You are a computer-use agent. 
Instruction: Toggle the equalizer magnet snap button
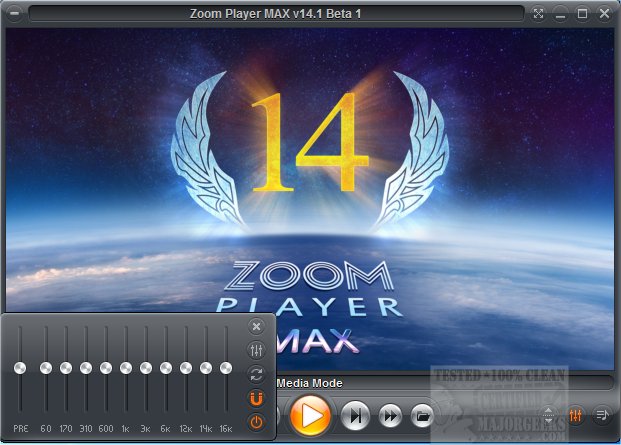(x=256, y=398)
